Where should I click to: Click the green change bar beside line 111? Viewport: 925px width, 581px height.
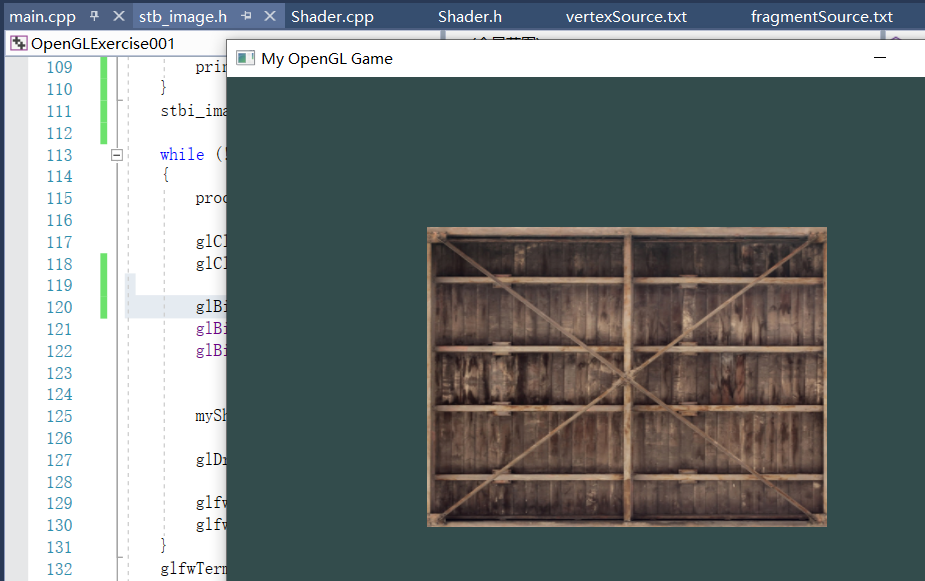click(x=103, y=110)
